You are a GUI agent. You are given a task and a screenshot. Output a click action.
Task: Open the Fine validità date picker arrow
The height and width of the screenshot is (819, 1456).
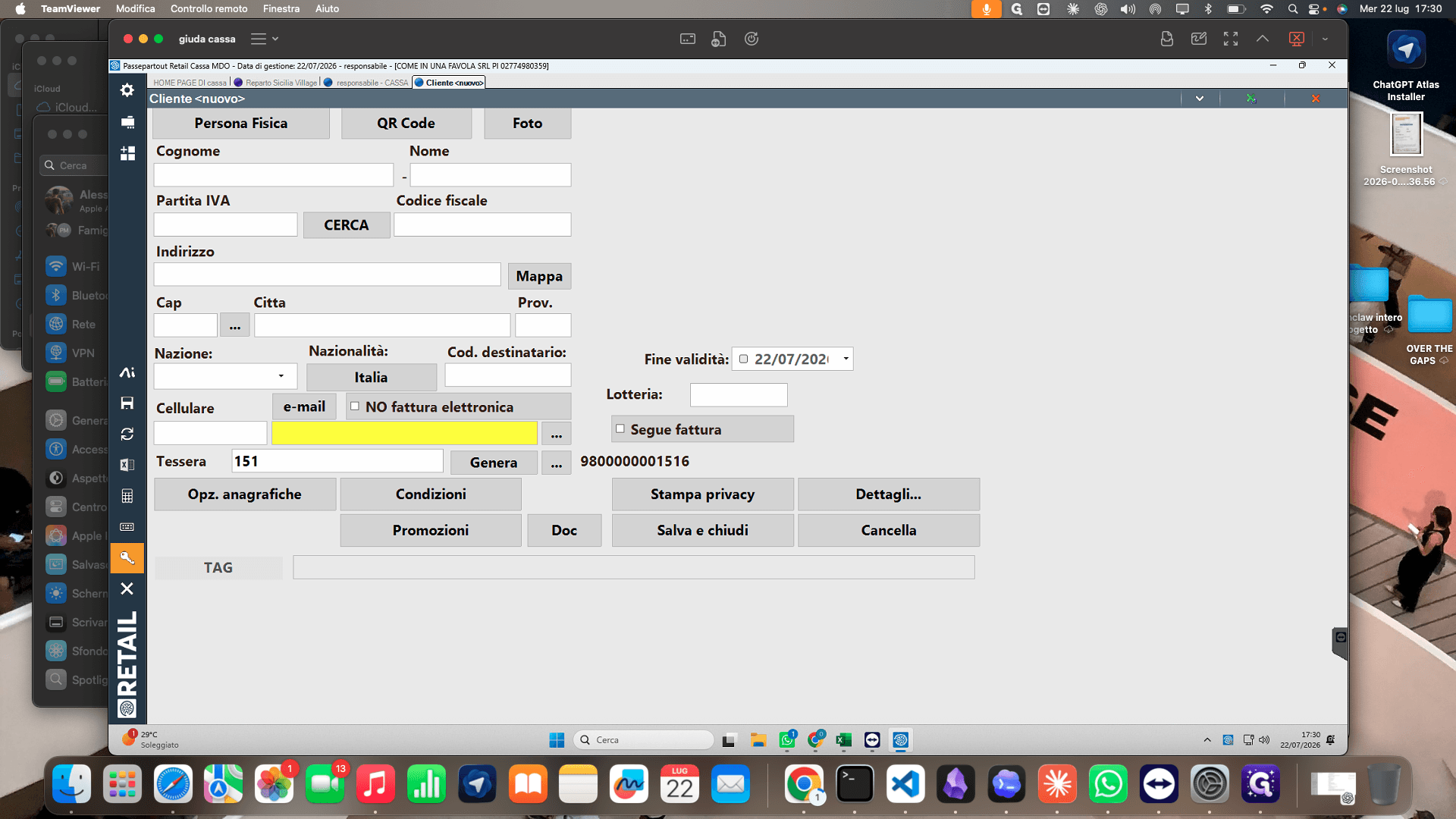click(846, 359)
